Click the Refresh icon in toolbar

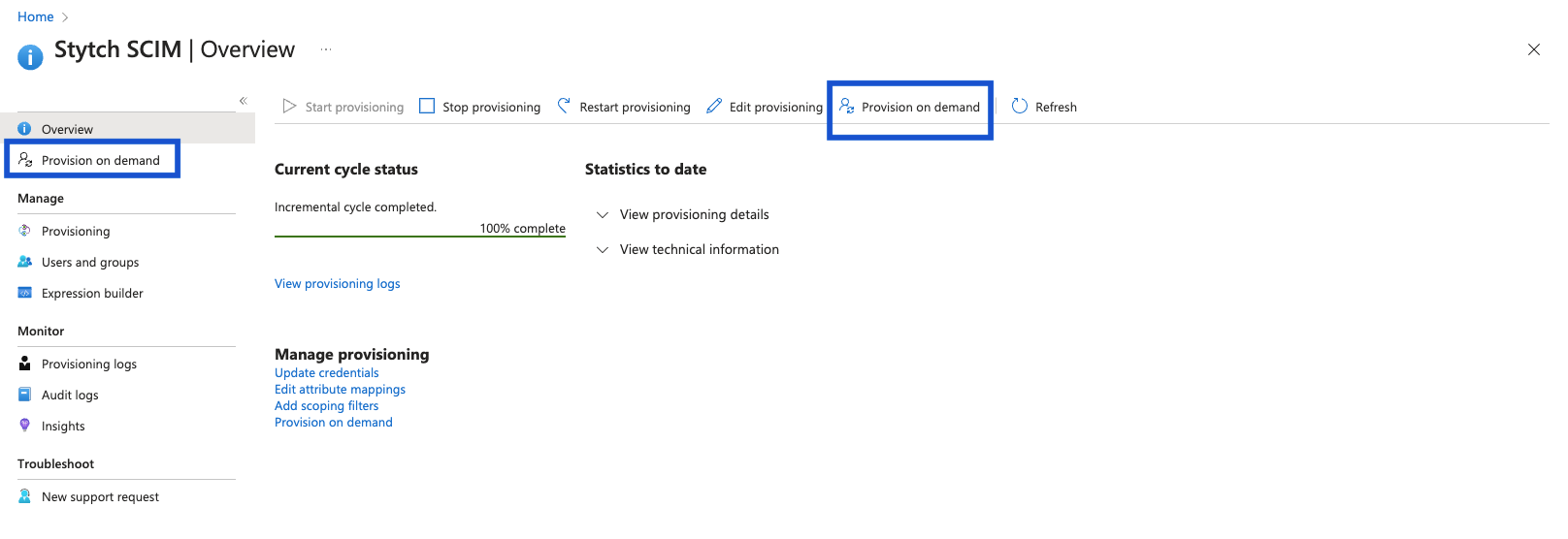[x=1020, y=106]
